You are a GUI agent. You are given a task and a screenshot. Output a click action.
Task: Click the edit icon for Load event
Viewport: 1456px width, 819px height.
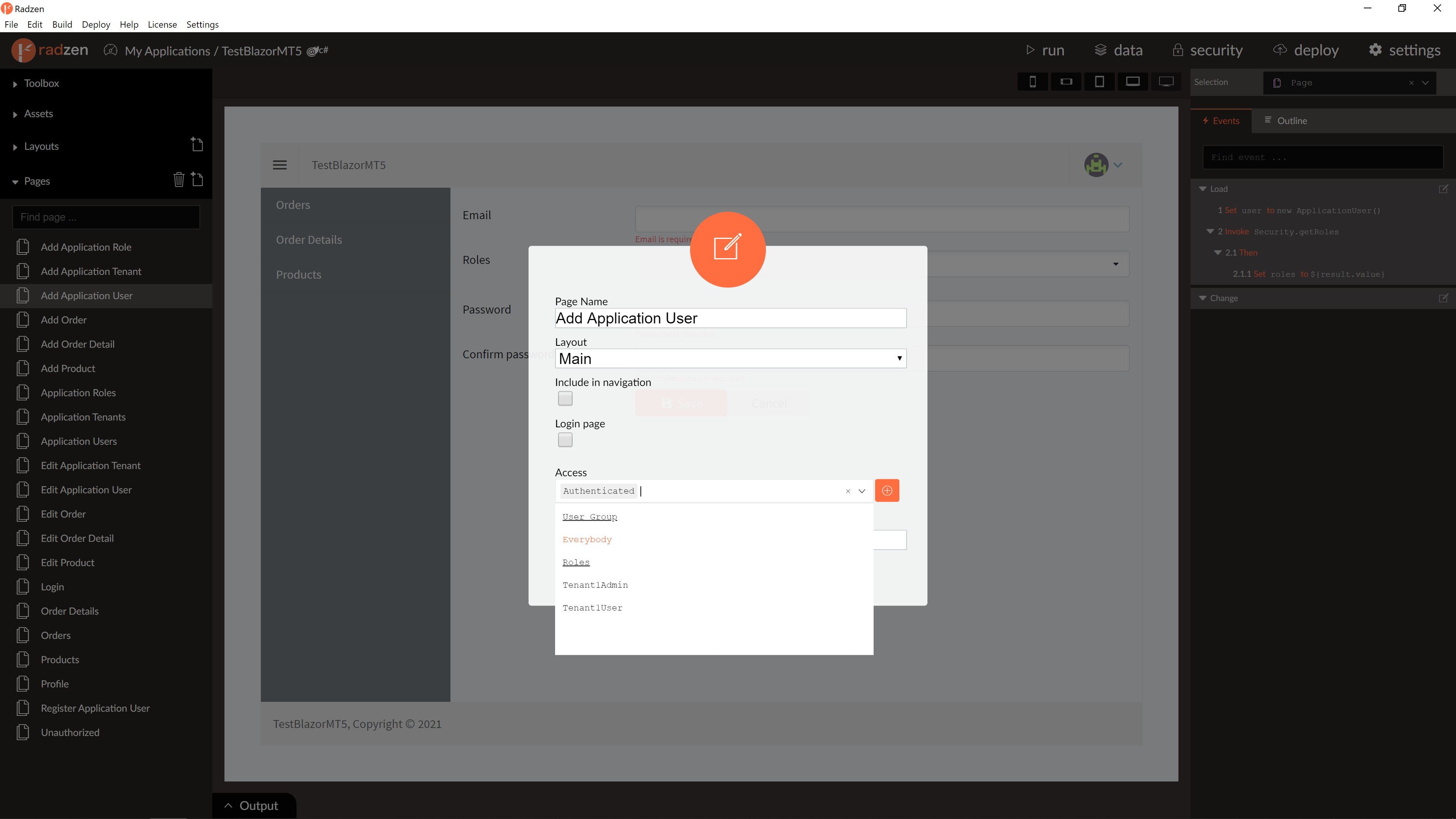(1443, 189)
